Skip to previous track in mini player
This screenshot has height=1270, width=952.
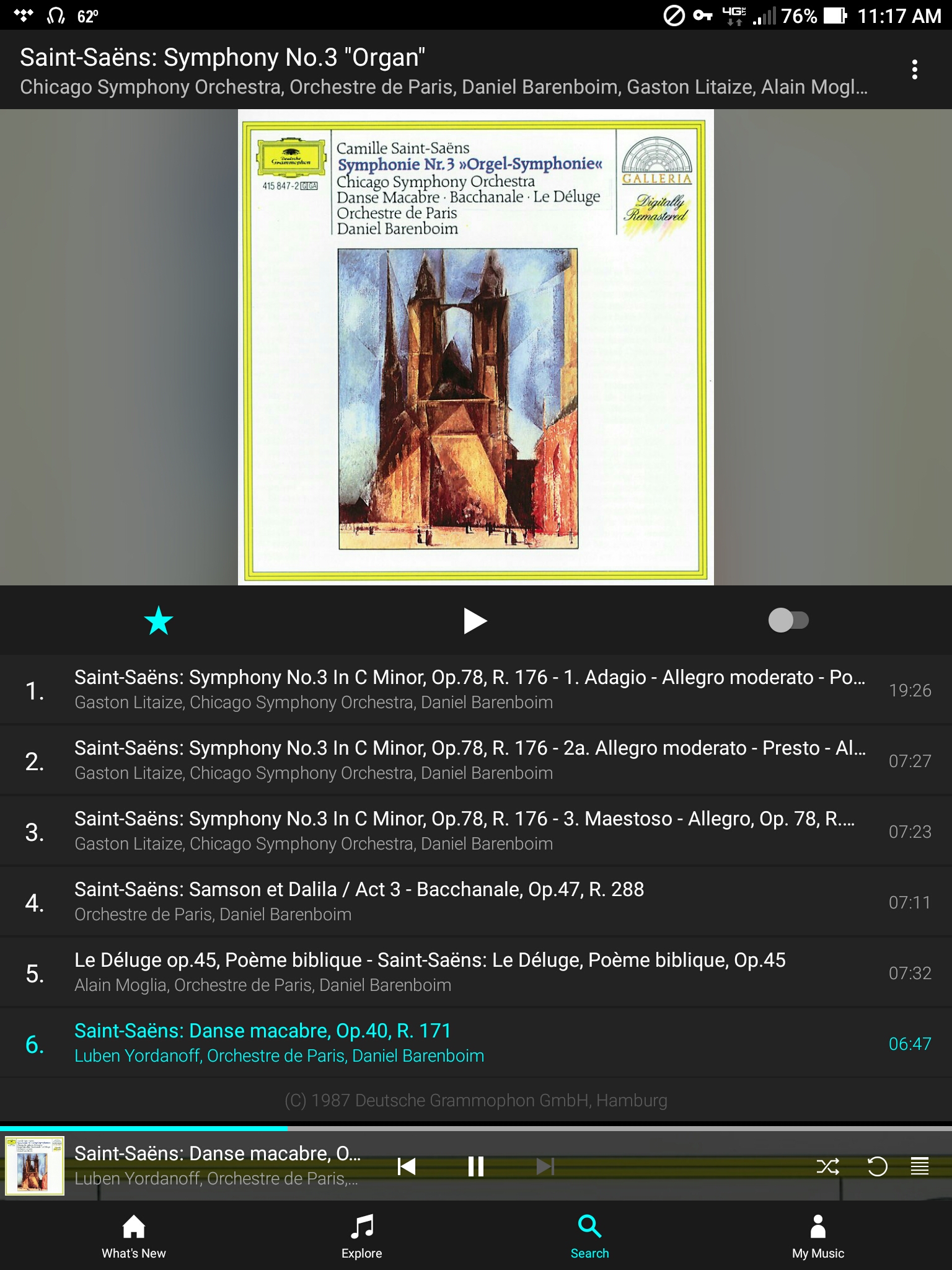[x=407, y=1166]
